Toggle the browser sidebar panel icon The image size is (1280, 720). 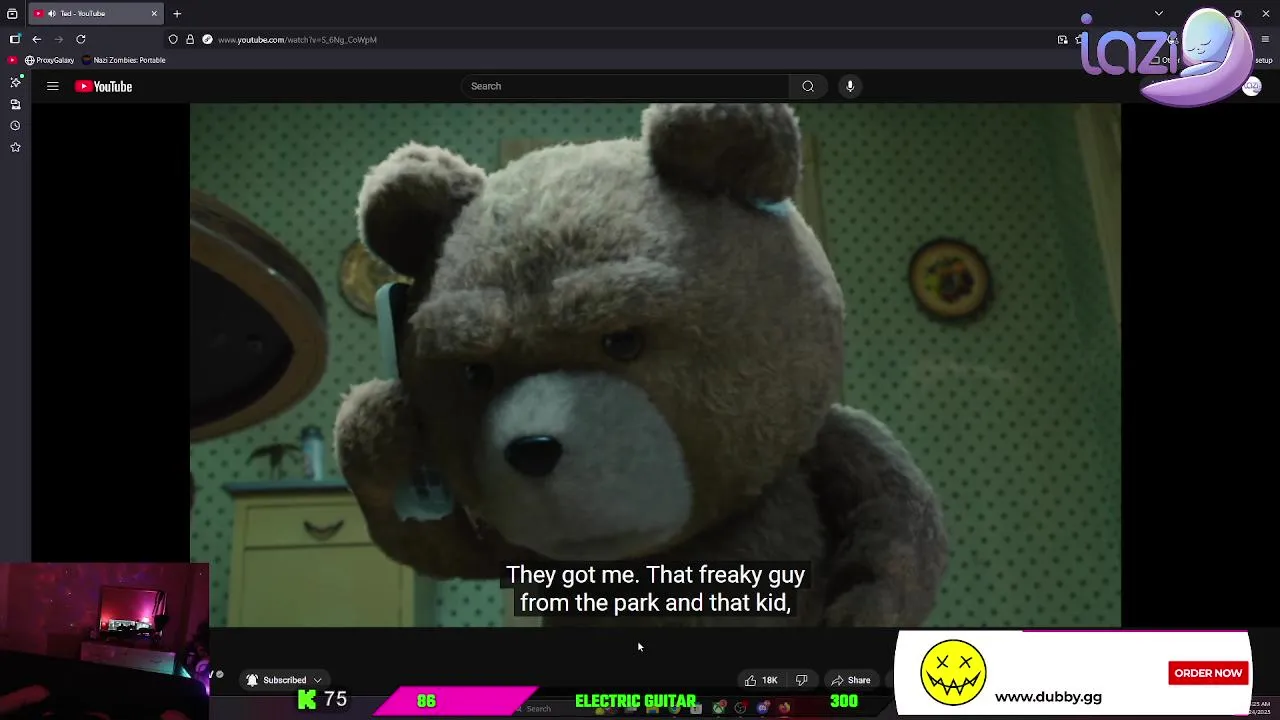point(15,39)
